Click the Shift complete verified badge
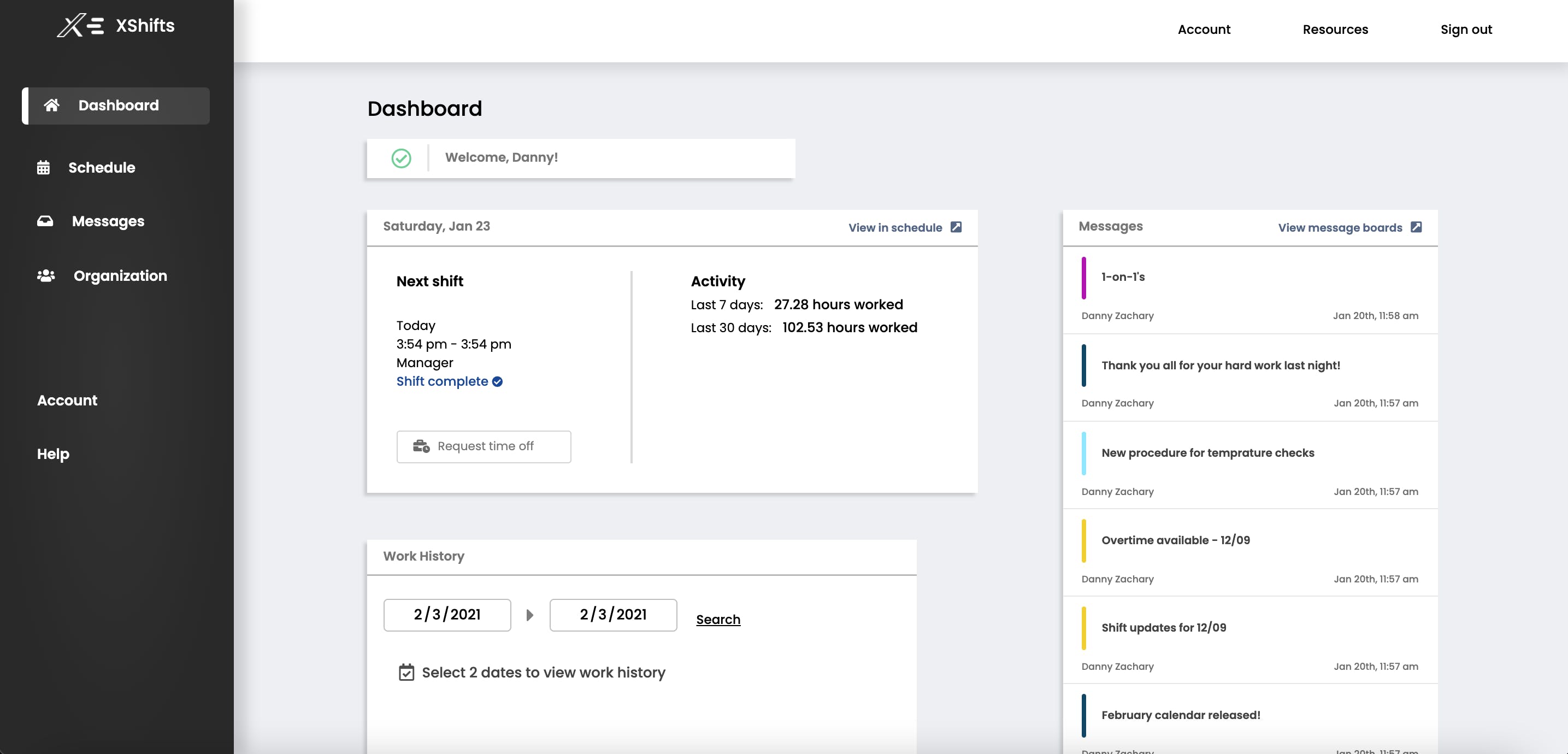This screenshot has height=754, width=1568. 497,381
